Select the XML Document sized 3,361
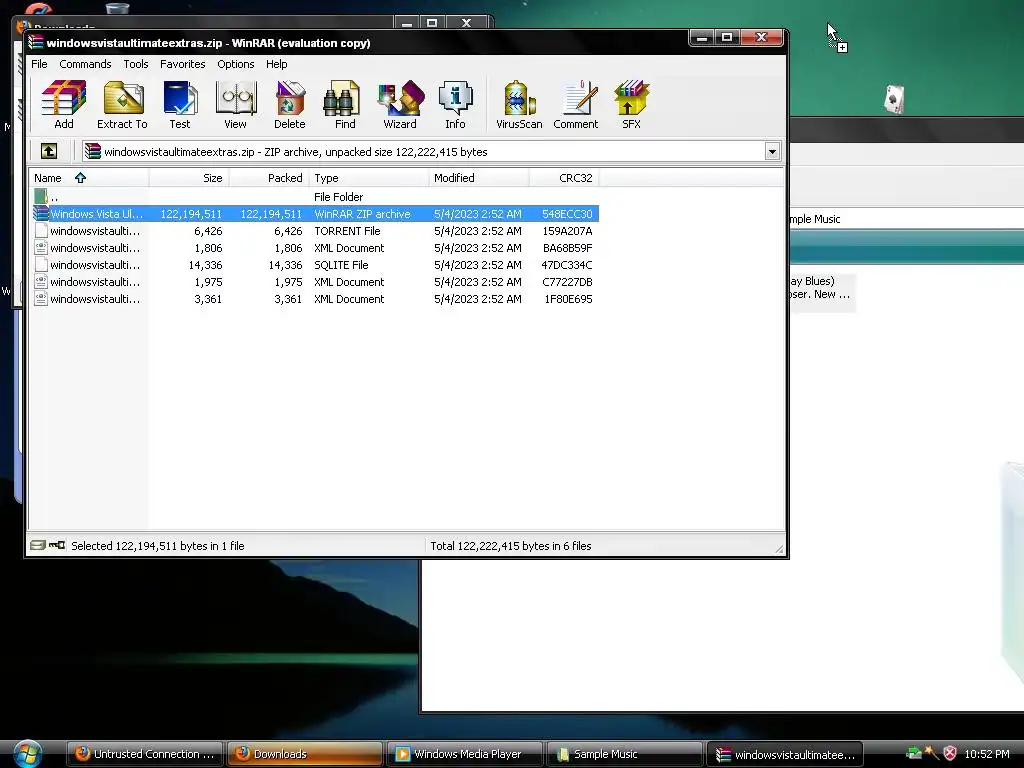The width and height of the screenshot is (1024, 768). click(315, 298)
